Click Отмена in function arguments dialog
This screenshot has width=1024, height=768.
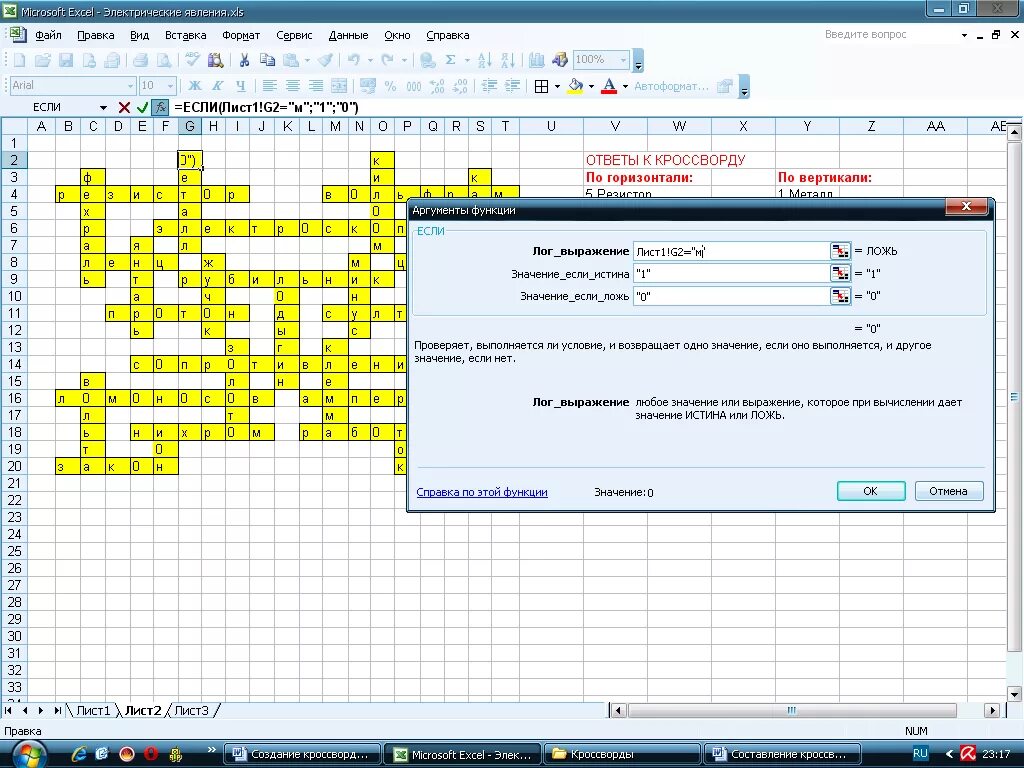(948, 491)
